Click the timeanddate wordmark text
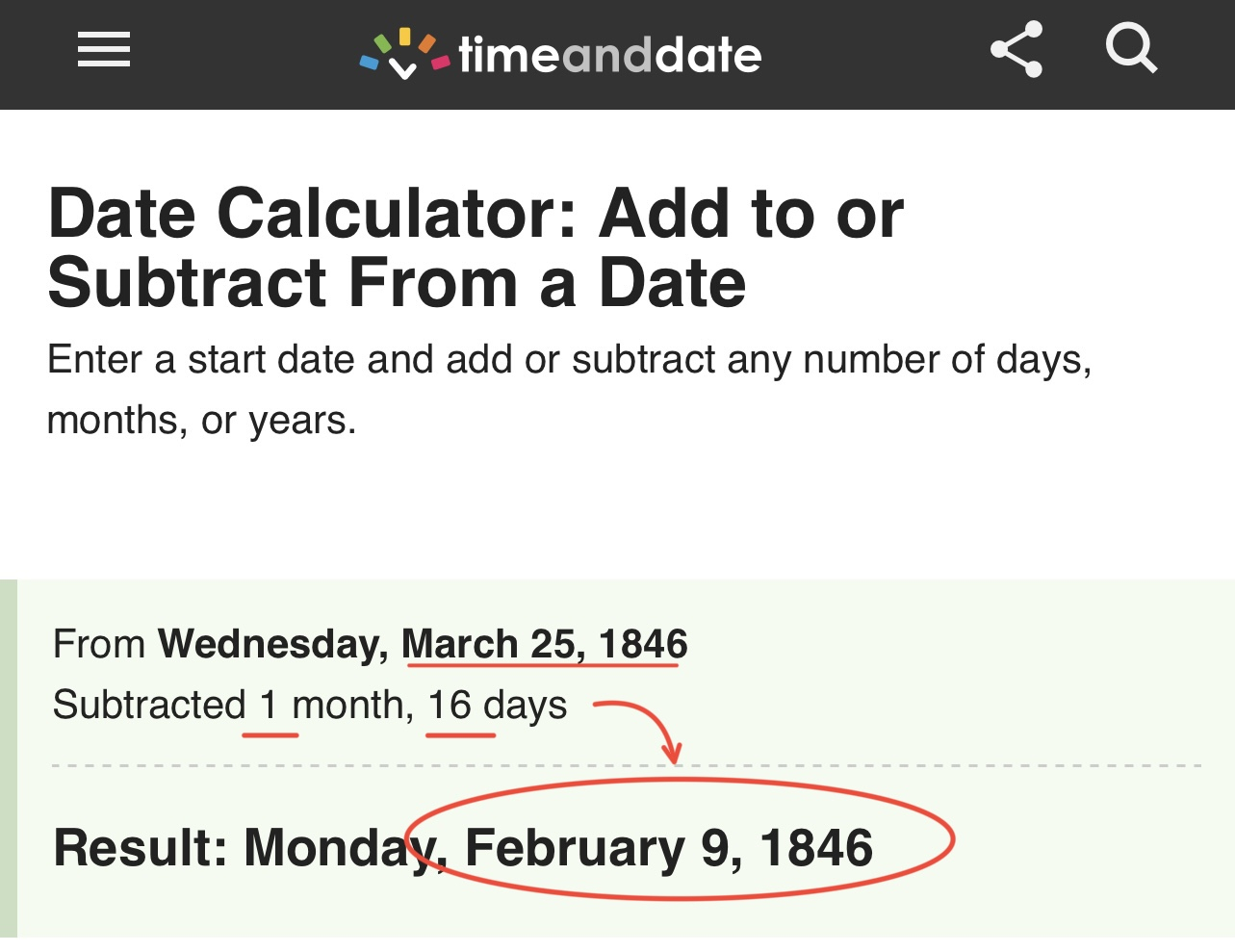 tap(610, 56)
